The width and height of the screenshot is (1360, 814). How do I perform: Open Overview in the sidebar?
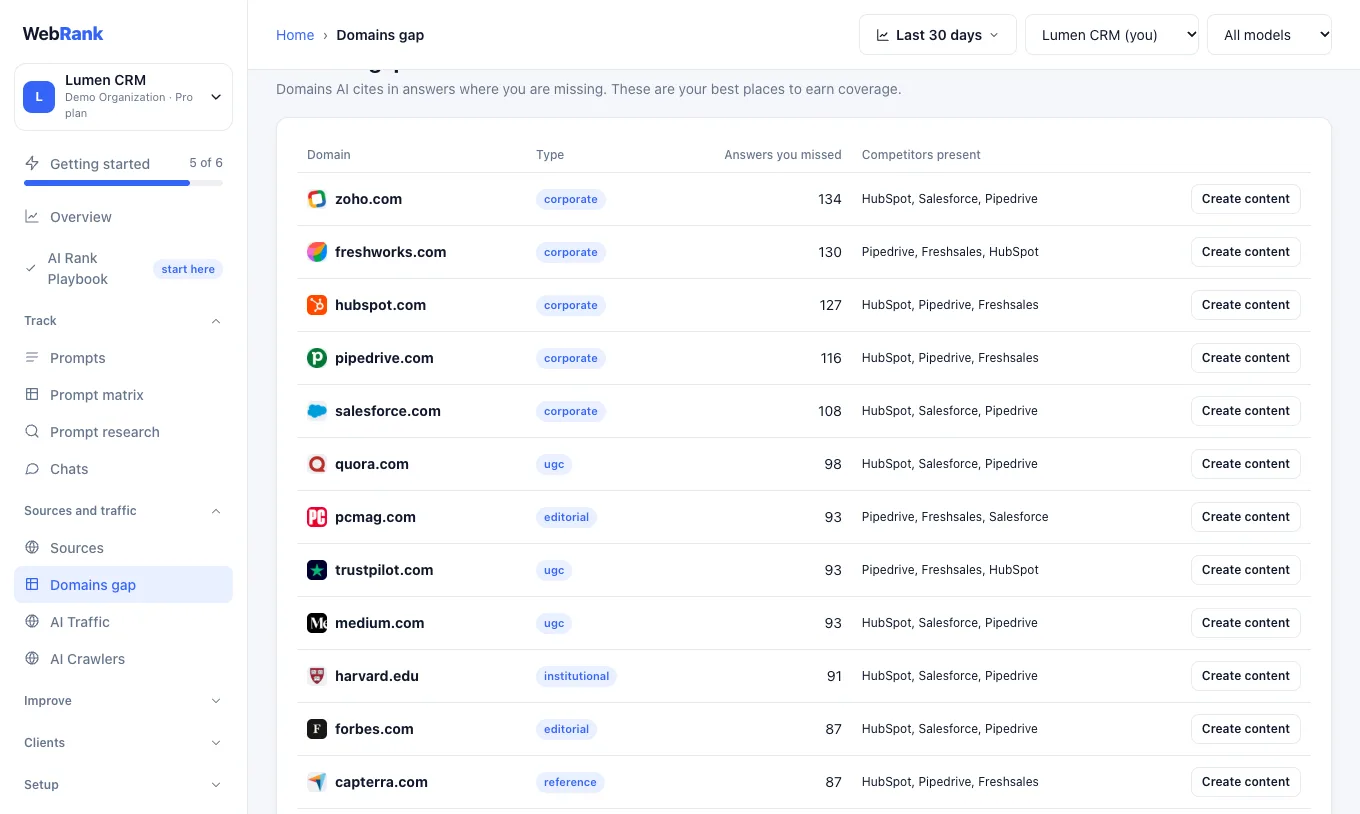(x=123, y=217)
